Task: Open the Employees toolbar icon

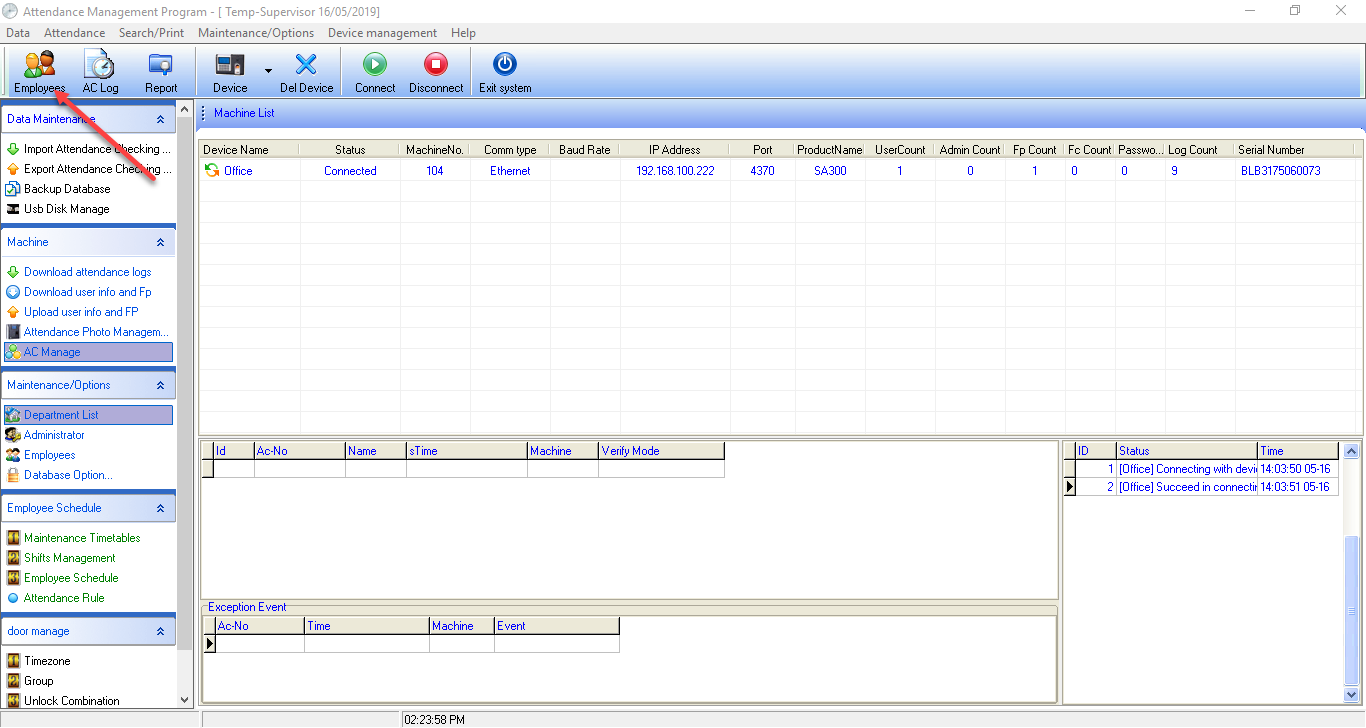Action: (x=40, y=66)
